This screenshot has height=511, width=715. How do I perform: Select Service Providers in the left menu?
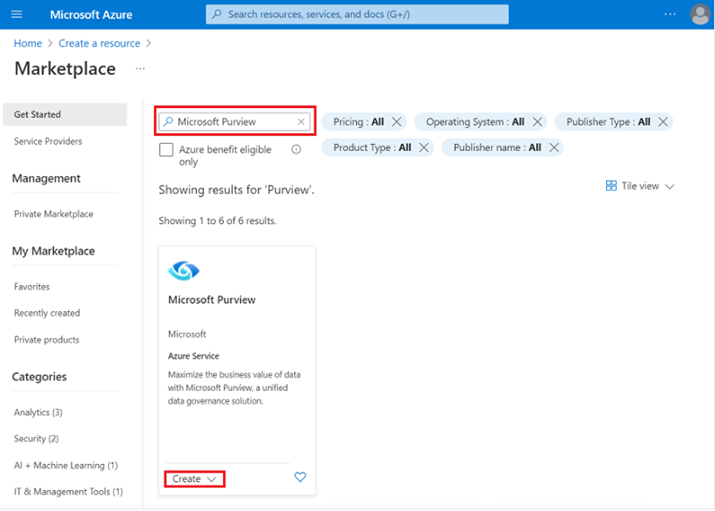pyautogui.click(x=48, y=141)
